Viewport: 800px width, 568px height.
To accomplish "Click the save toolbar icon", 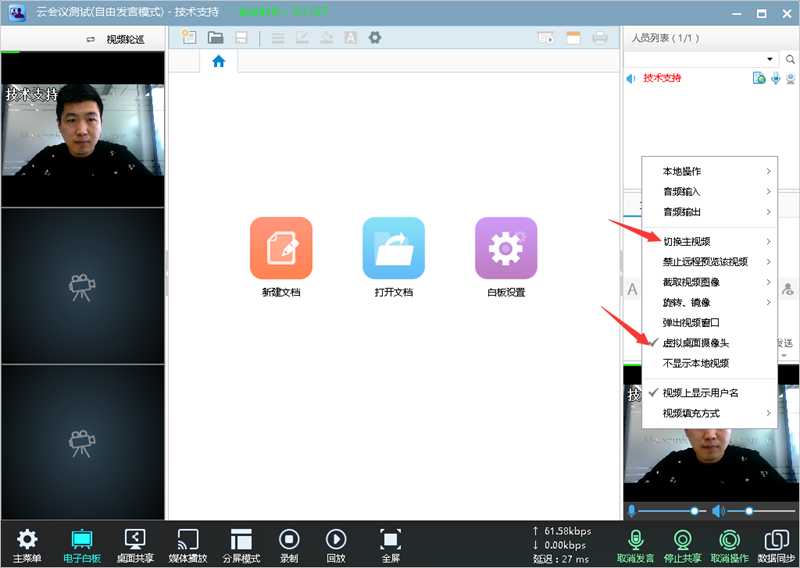I will pyautogui.click(x=241, y=37).
